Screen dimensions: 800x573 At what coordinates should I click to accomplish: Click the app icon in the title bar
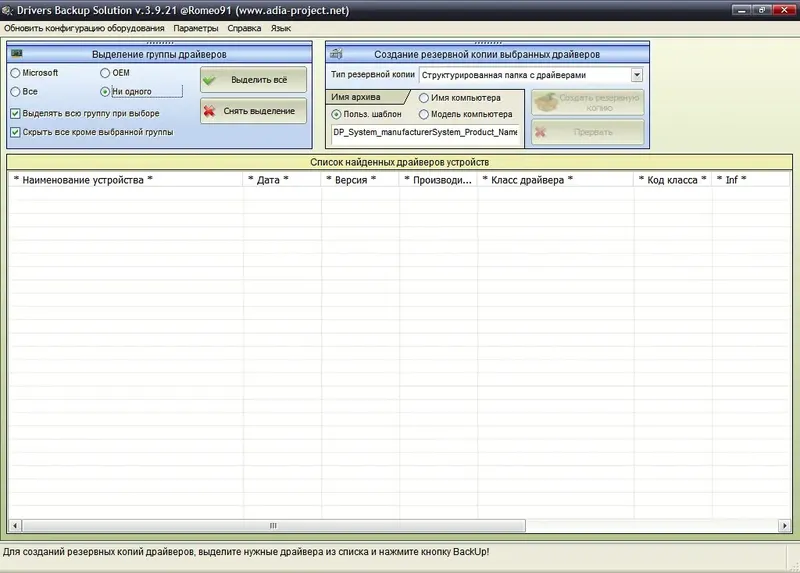7,10
